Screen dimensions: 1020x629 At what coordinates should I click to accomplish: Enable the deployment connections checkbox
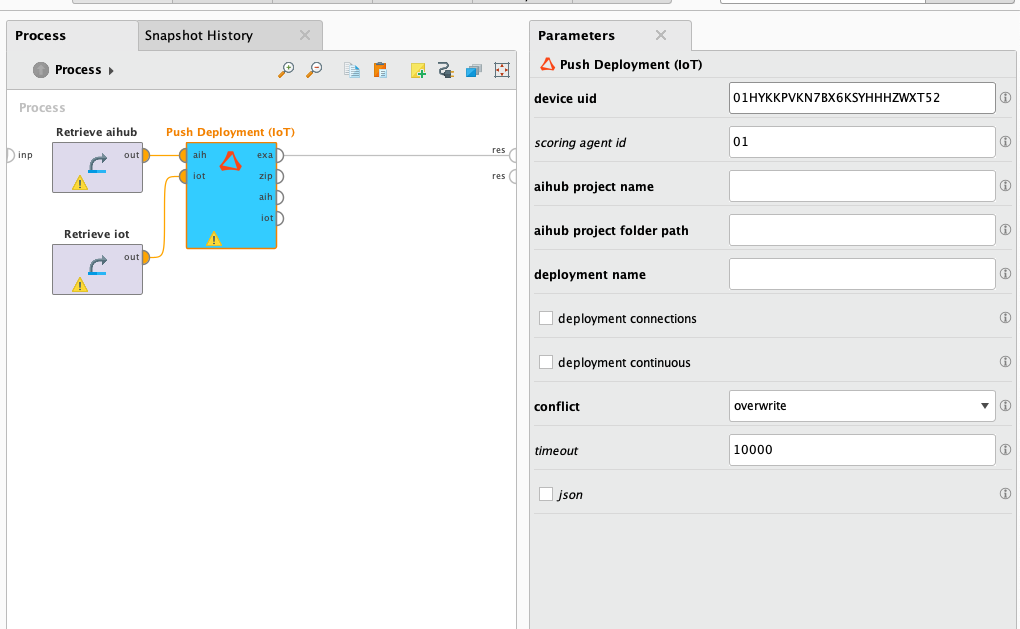pyautogui.click(x=546, y=318)
